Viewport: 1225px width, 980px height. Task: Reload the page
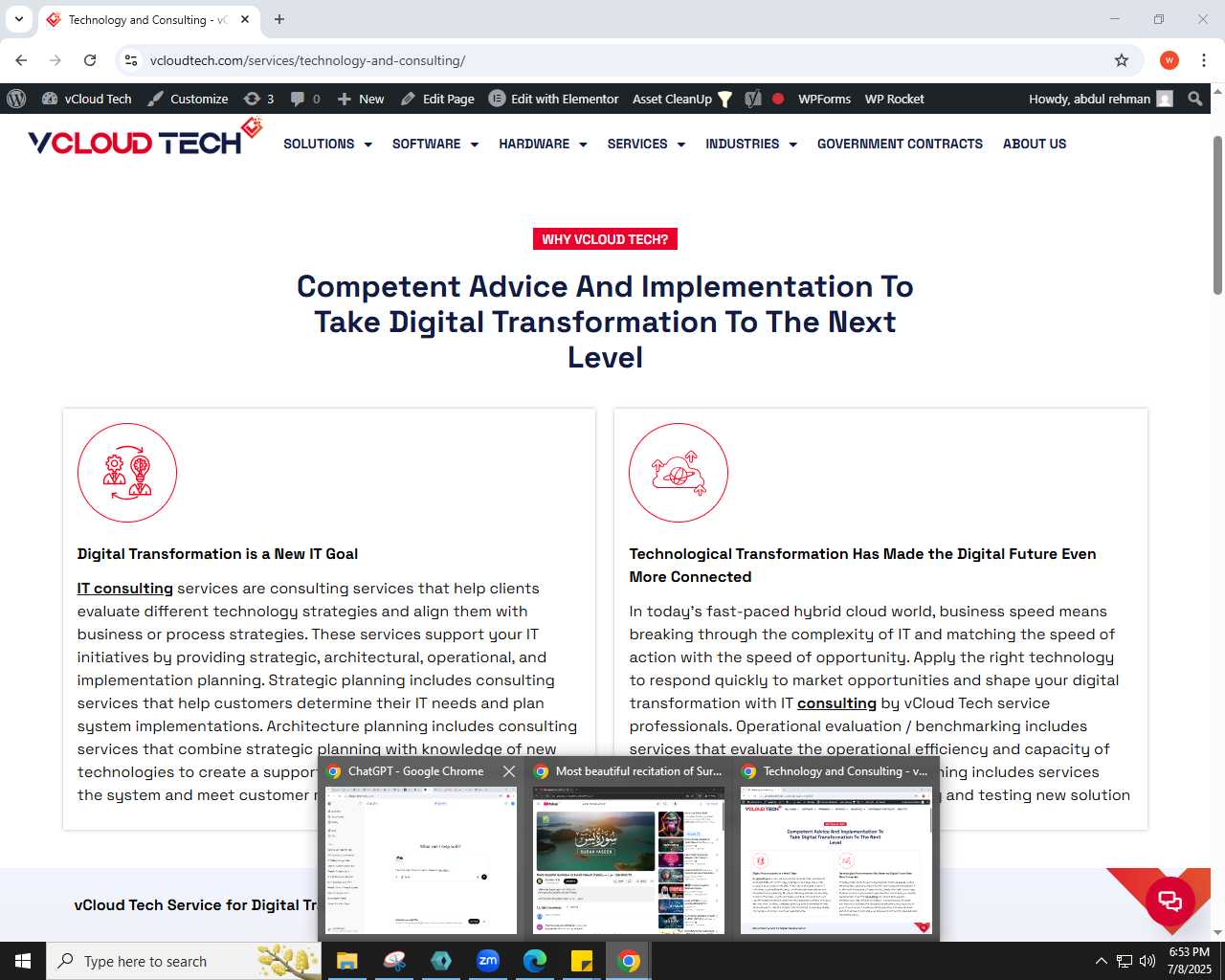coord(90,60)
